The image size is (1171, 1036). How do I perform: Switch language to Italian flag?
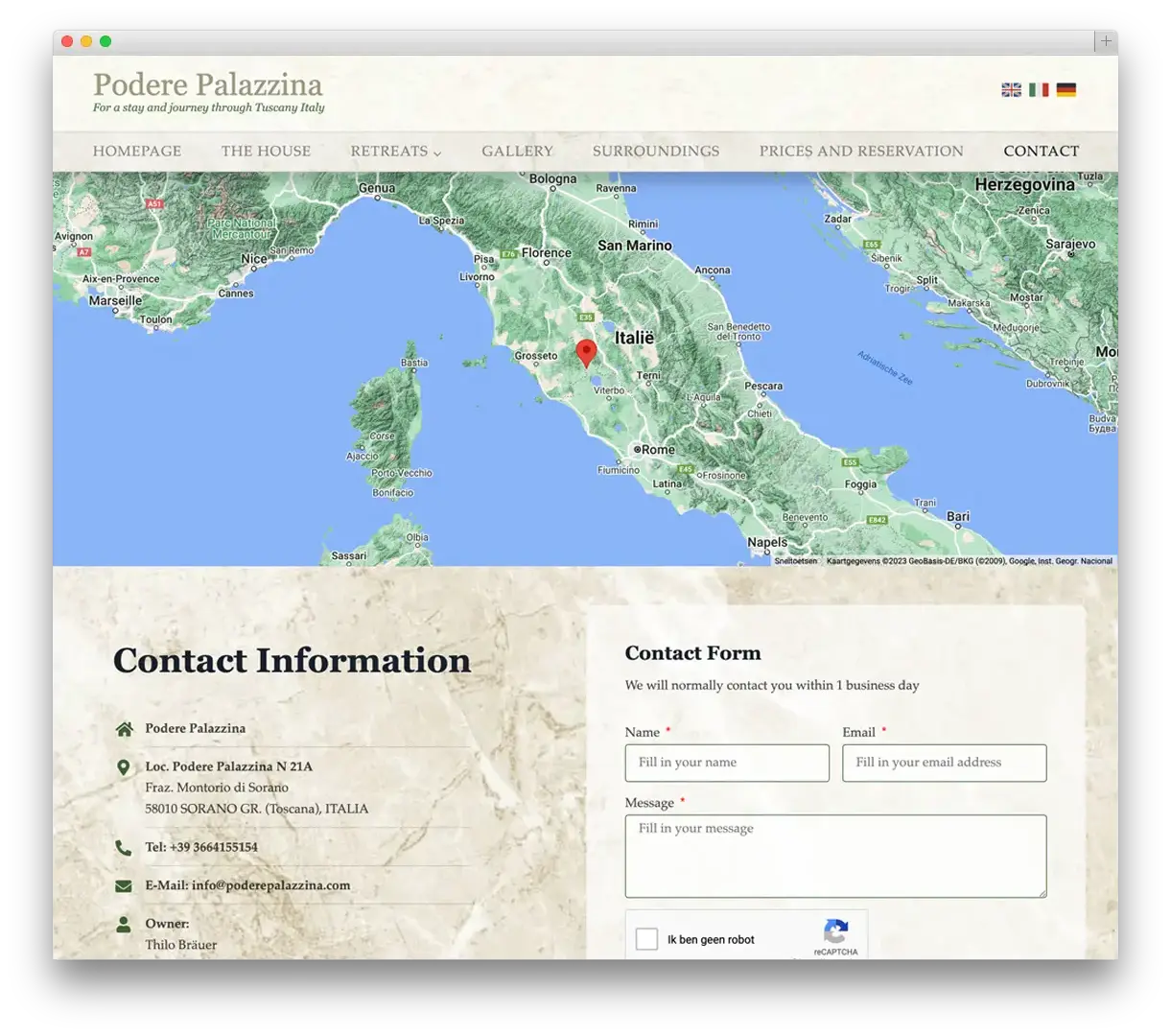point(1039,89)
